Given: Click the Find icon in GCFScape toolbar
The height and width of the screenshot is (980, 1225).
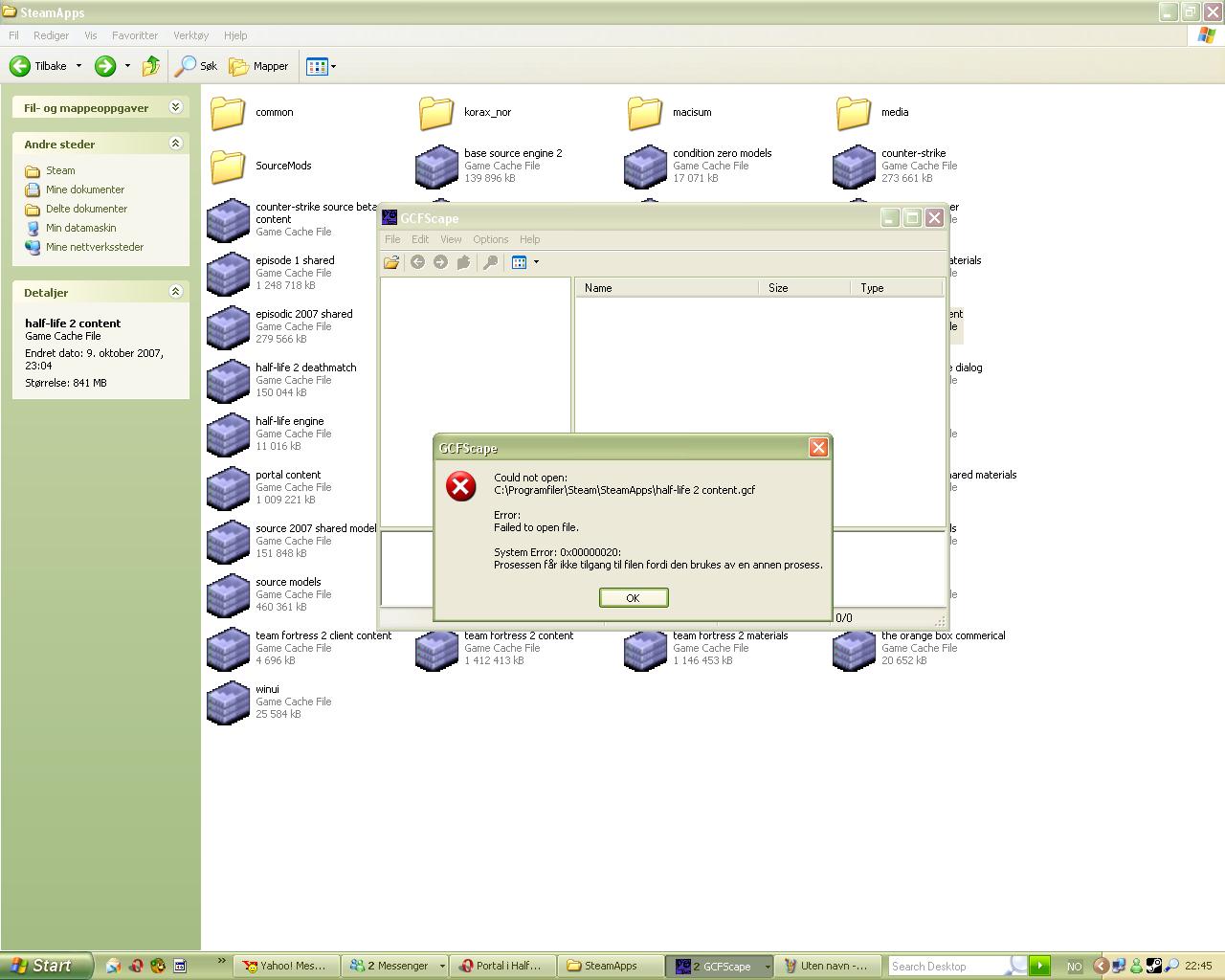Looking at the screenshot, I should click(x=490, y=262).
